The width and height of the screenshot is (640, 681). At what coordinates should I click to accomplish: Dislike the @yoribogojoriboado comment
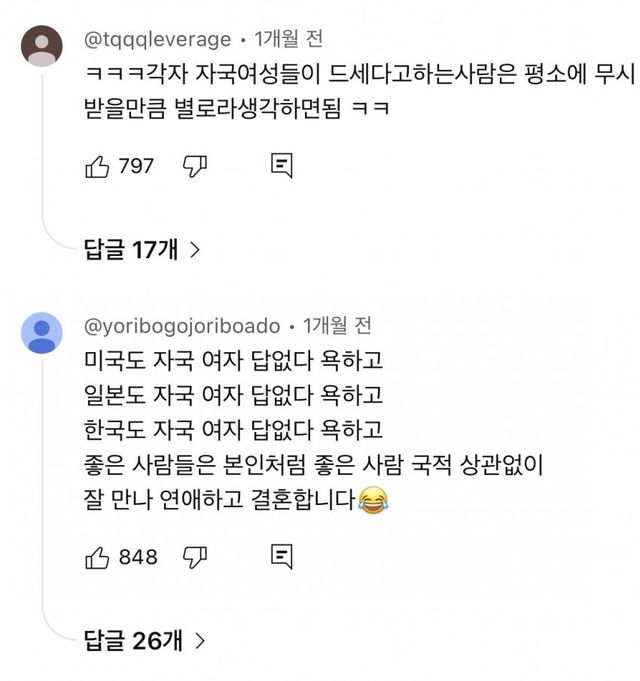(x=195, y=557)
